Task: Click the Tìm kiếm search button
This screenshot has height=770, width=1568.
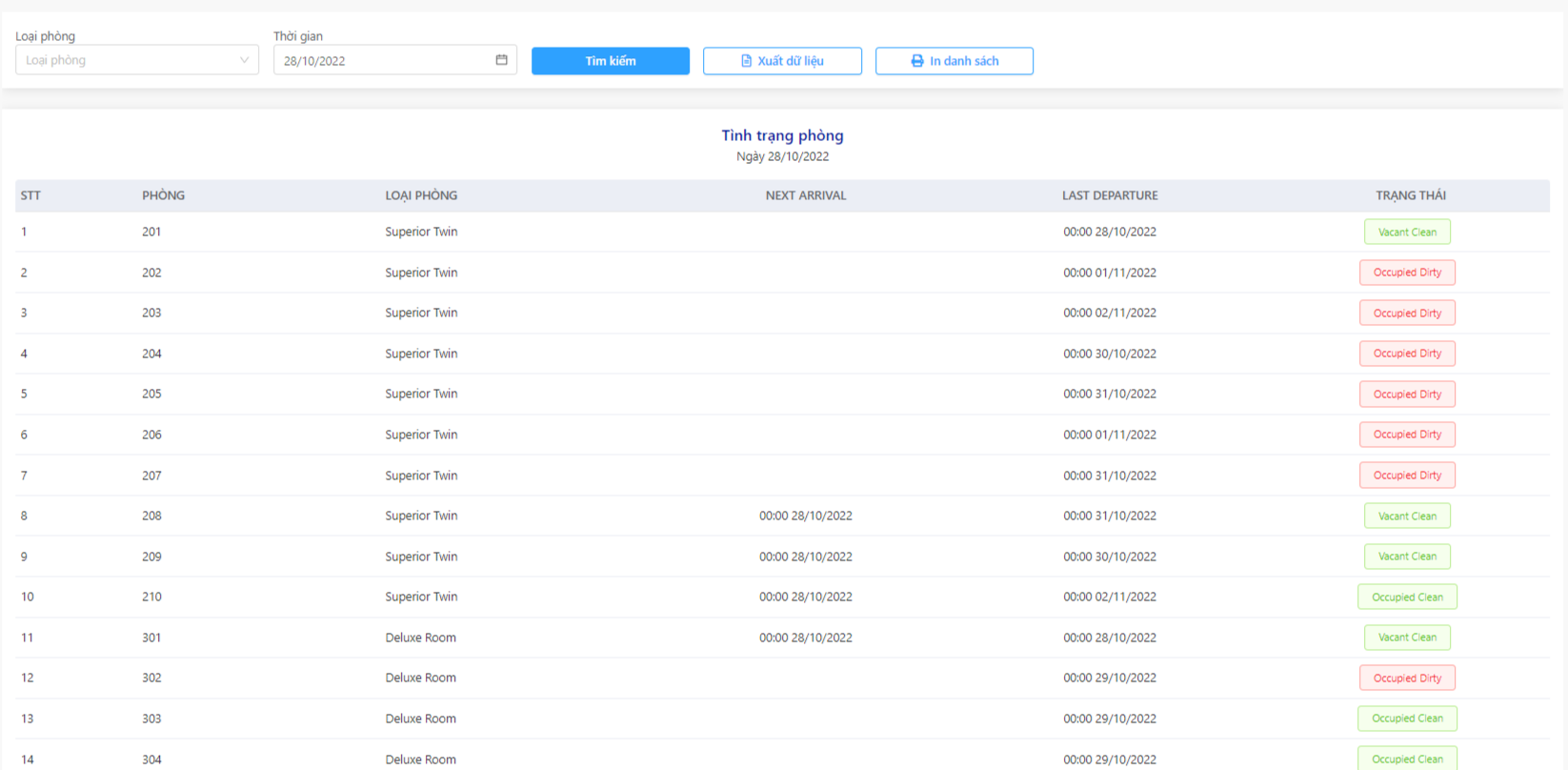Action: (x=611, y=61)
